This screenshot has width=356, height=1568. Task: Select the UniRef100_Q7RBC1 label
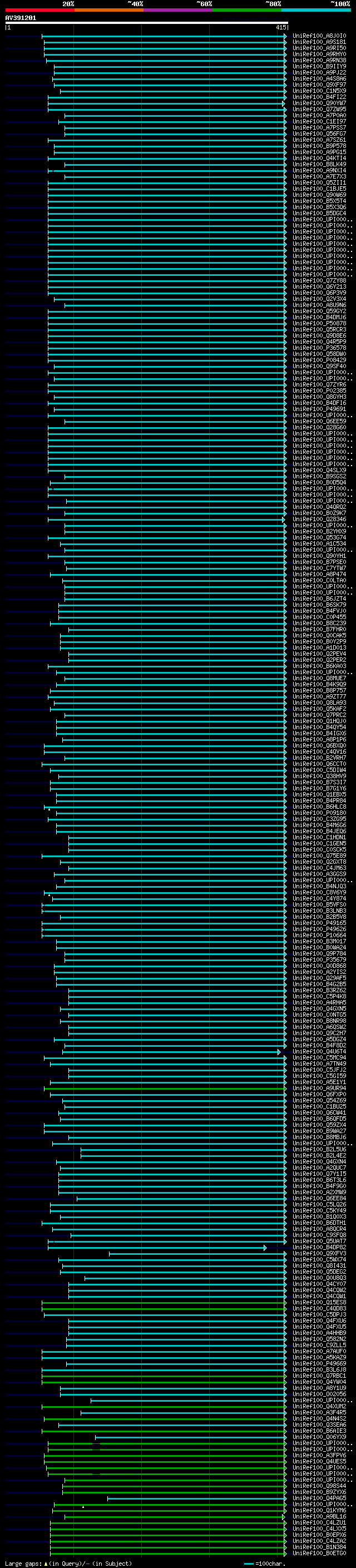319,1376
